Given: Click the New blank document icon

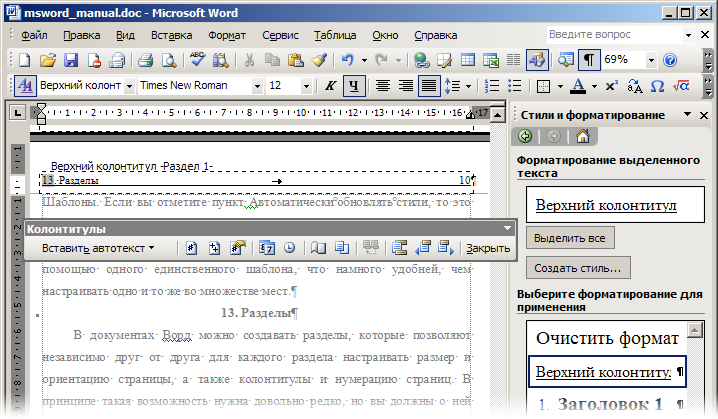Looking at the screenshot, I should tap(24, 60).
